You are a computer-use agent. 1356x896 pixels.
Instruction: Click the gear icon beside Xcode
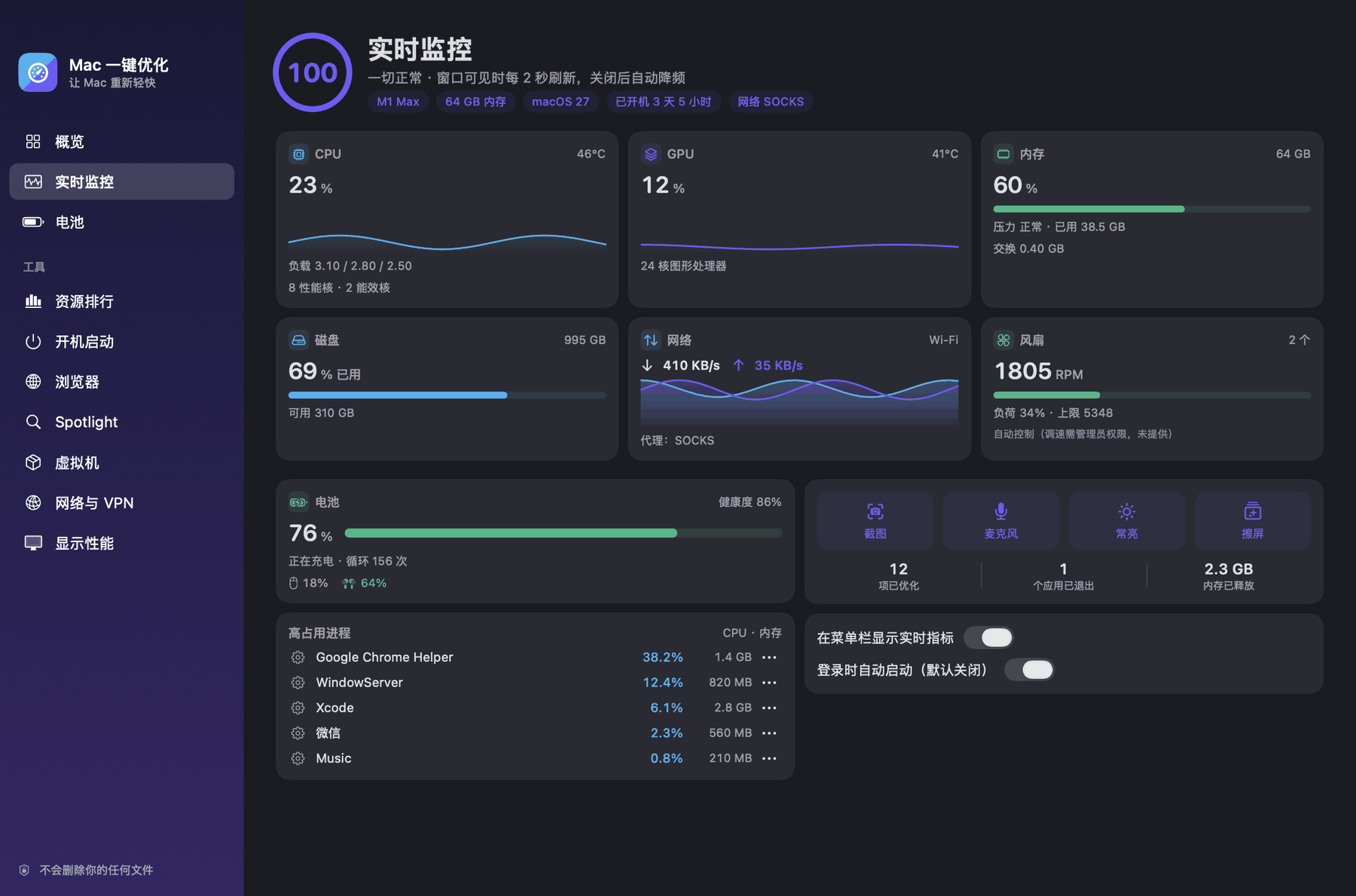click(x=298, y=708)
